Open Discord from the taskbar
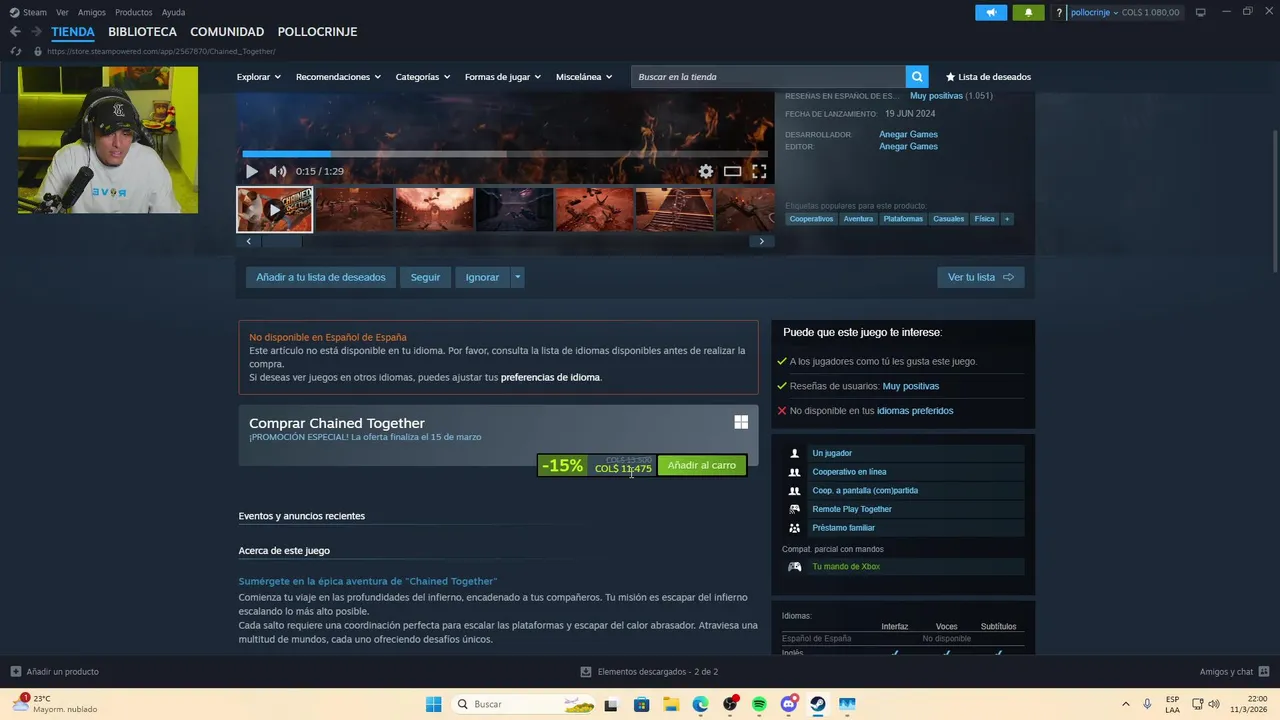 [789, 704]
